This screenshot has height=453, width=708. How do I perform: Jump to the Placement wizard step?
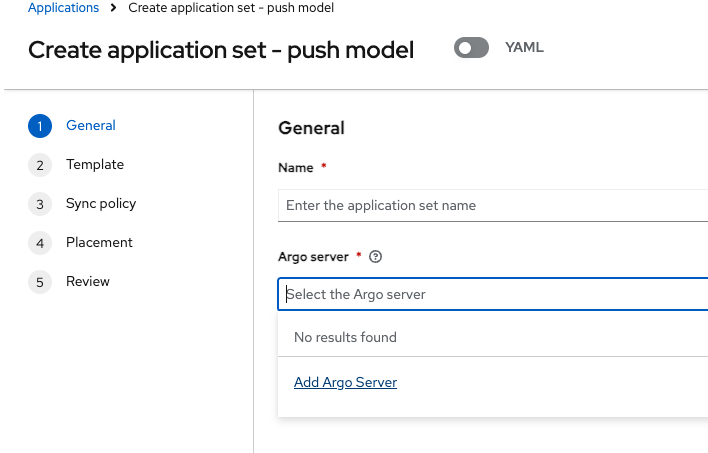pyautogui.click(x=99, y=243)
